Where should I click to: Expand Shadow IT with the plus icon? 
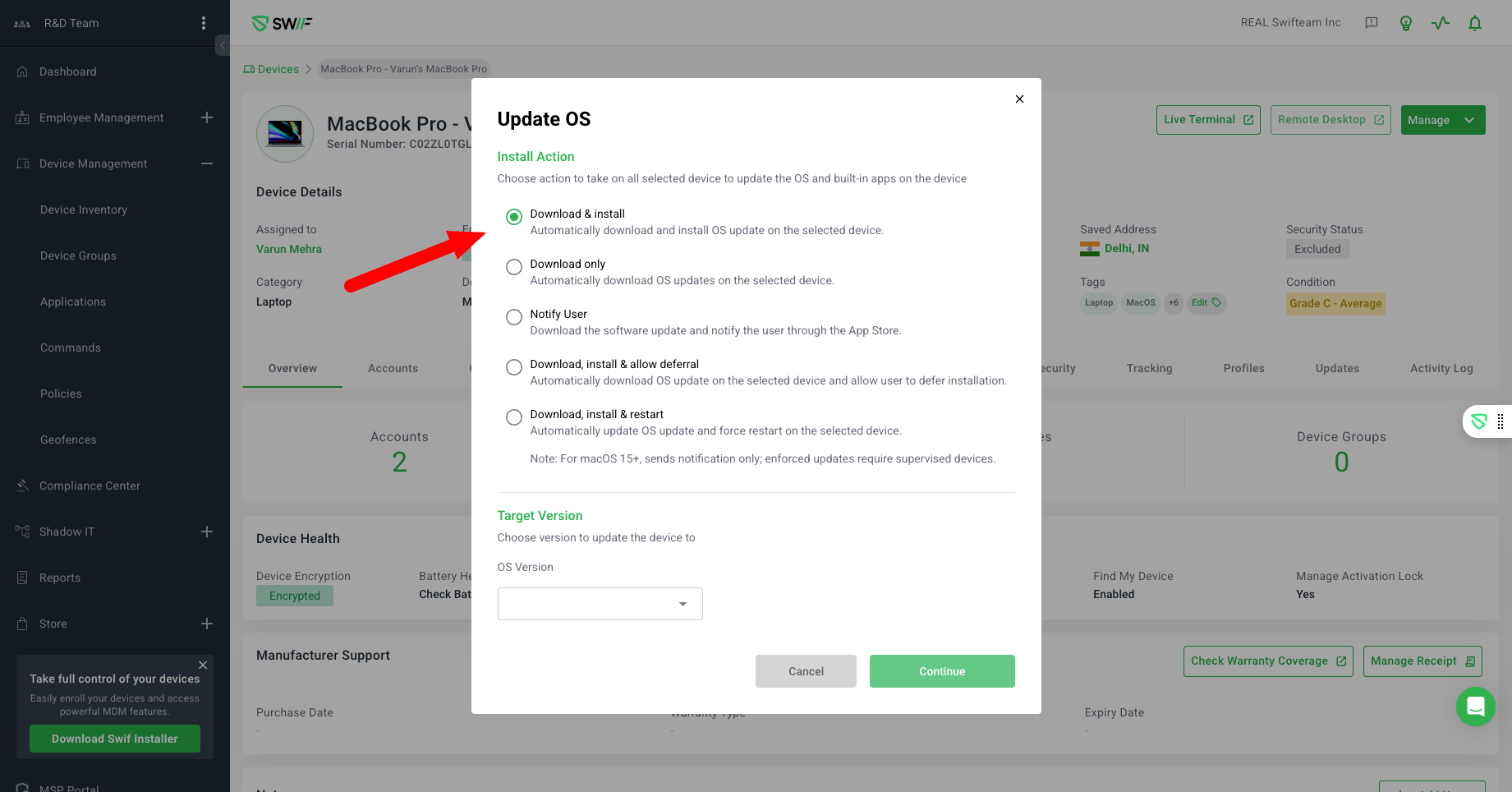207,532
